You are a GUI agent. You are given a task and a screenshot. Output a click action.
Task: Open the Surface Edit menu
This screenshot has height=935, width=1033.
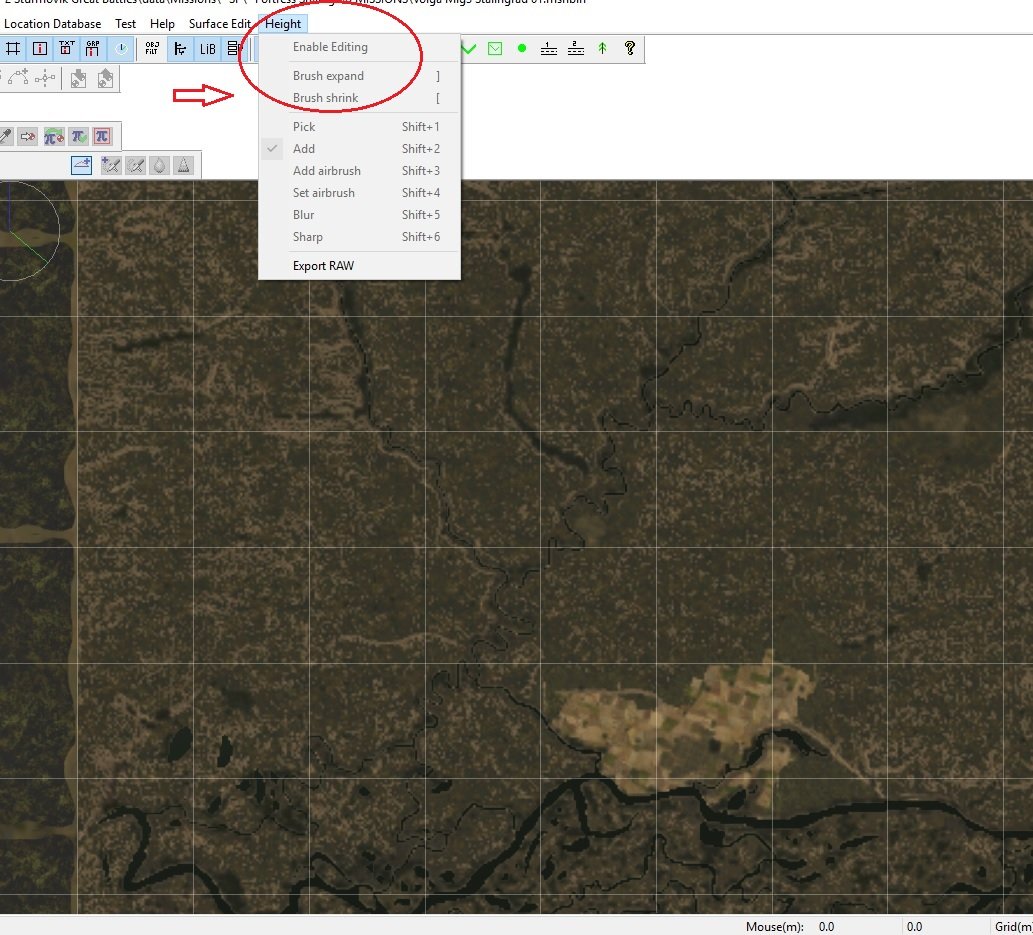[x=219, y=24]
